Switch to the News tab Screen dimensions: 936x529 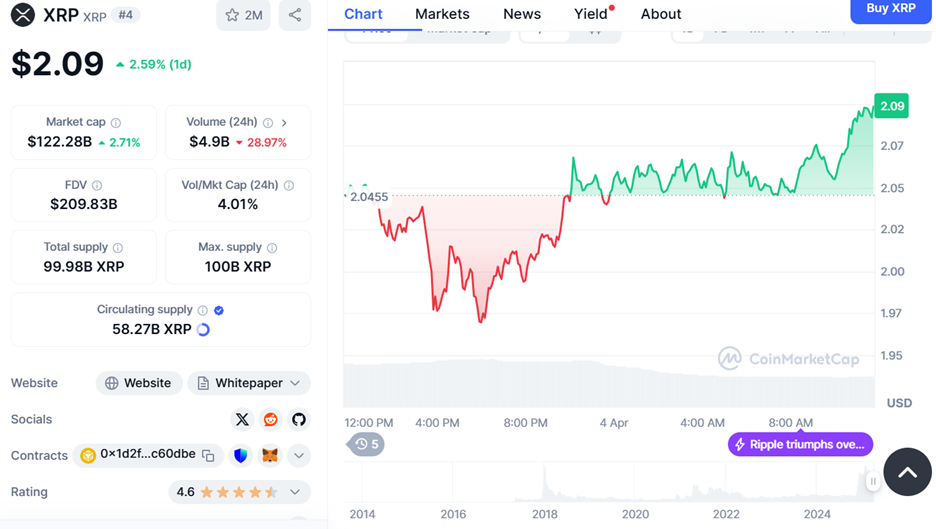tap(522, 14)
